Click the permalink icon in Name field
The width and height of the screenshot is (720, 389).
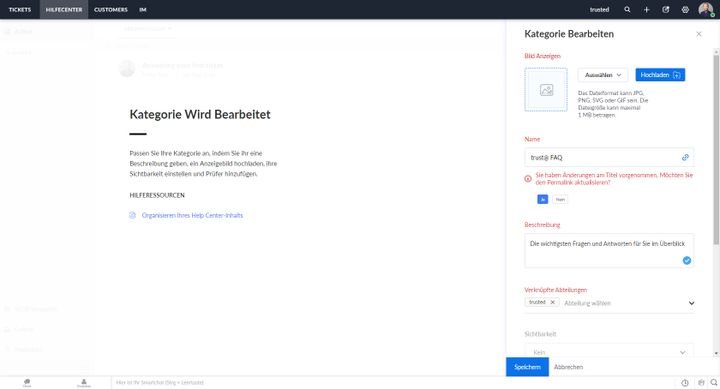coord(685,158)
